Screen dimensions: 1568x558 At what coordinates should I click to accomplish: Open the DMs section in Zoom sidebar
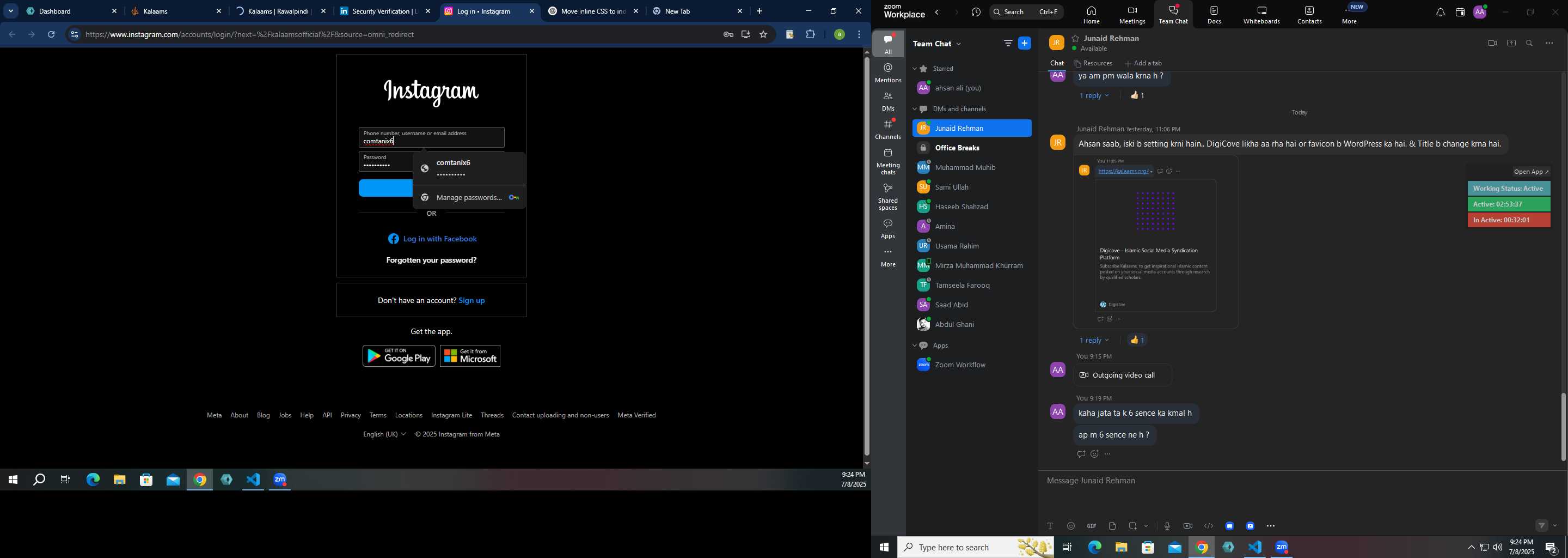[888, 101]
